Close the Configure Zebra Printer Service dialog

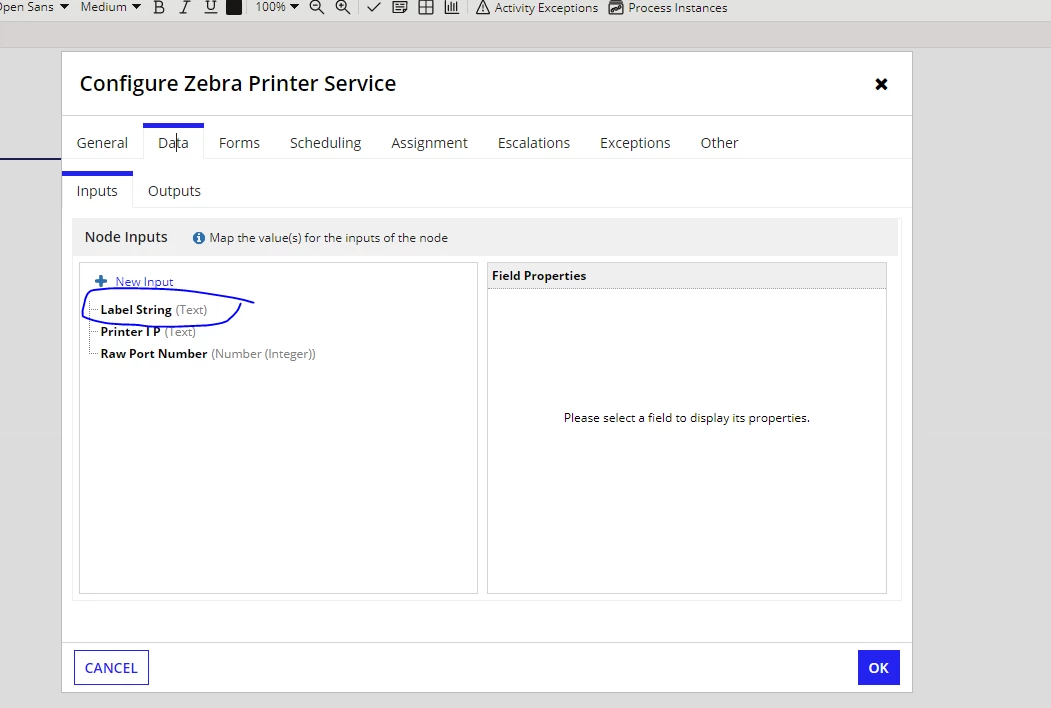881,84
